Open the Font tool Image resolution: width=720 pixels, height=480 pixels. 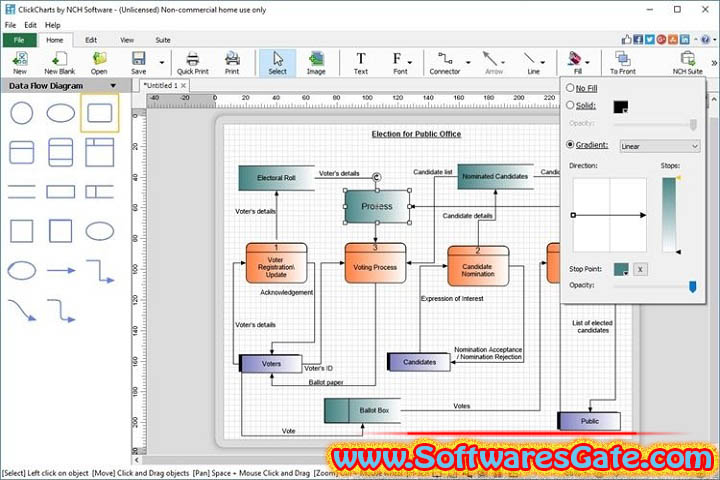click(x=398, y=63)
